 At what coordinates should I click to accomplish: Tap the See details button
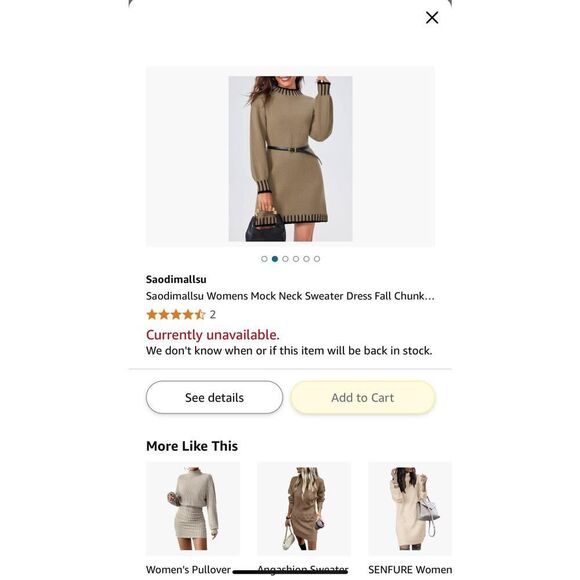coord(215,398)
